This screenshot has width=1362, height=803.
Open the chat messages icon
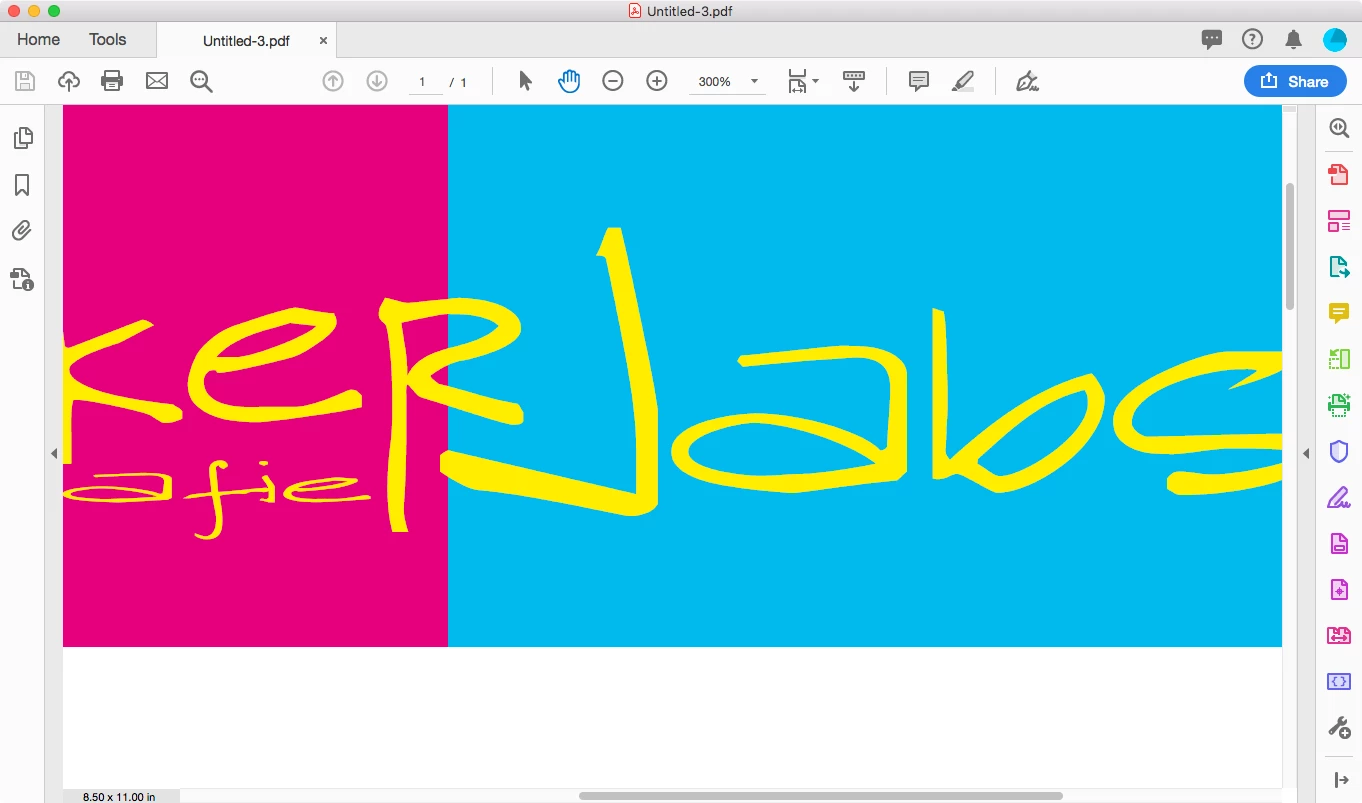click(1212, 40)
